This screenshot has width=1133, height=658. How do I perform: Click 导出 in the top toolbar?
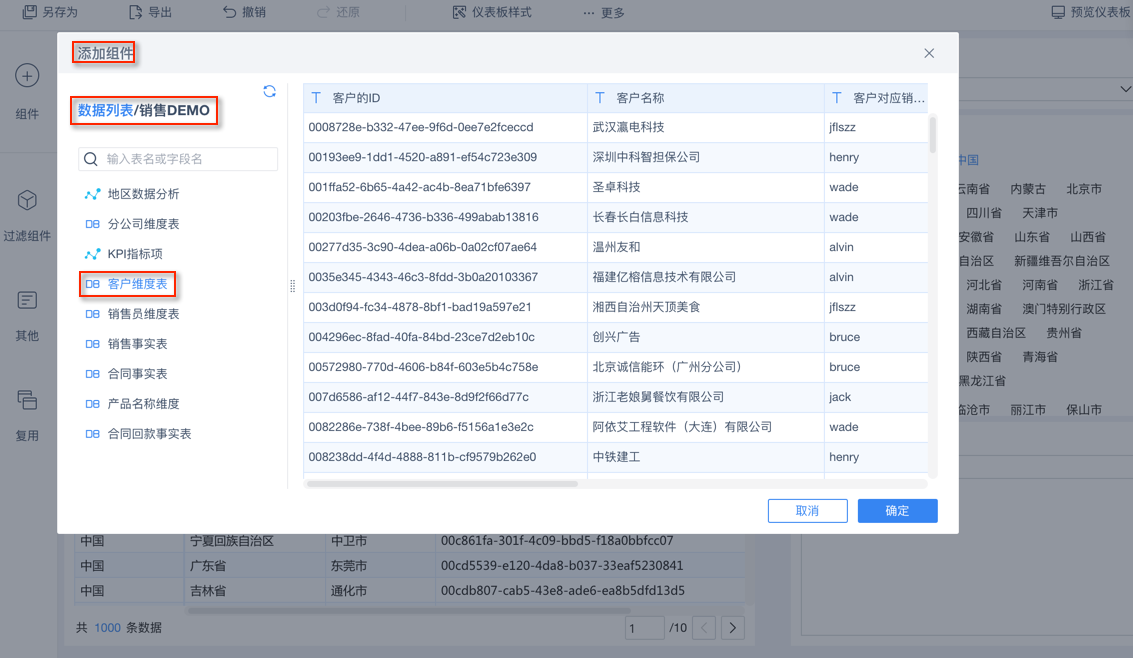pyautogui.click(x=150, y=12)
